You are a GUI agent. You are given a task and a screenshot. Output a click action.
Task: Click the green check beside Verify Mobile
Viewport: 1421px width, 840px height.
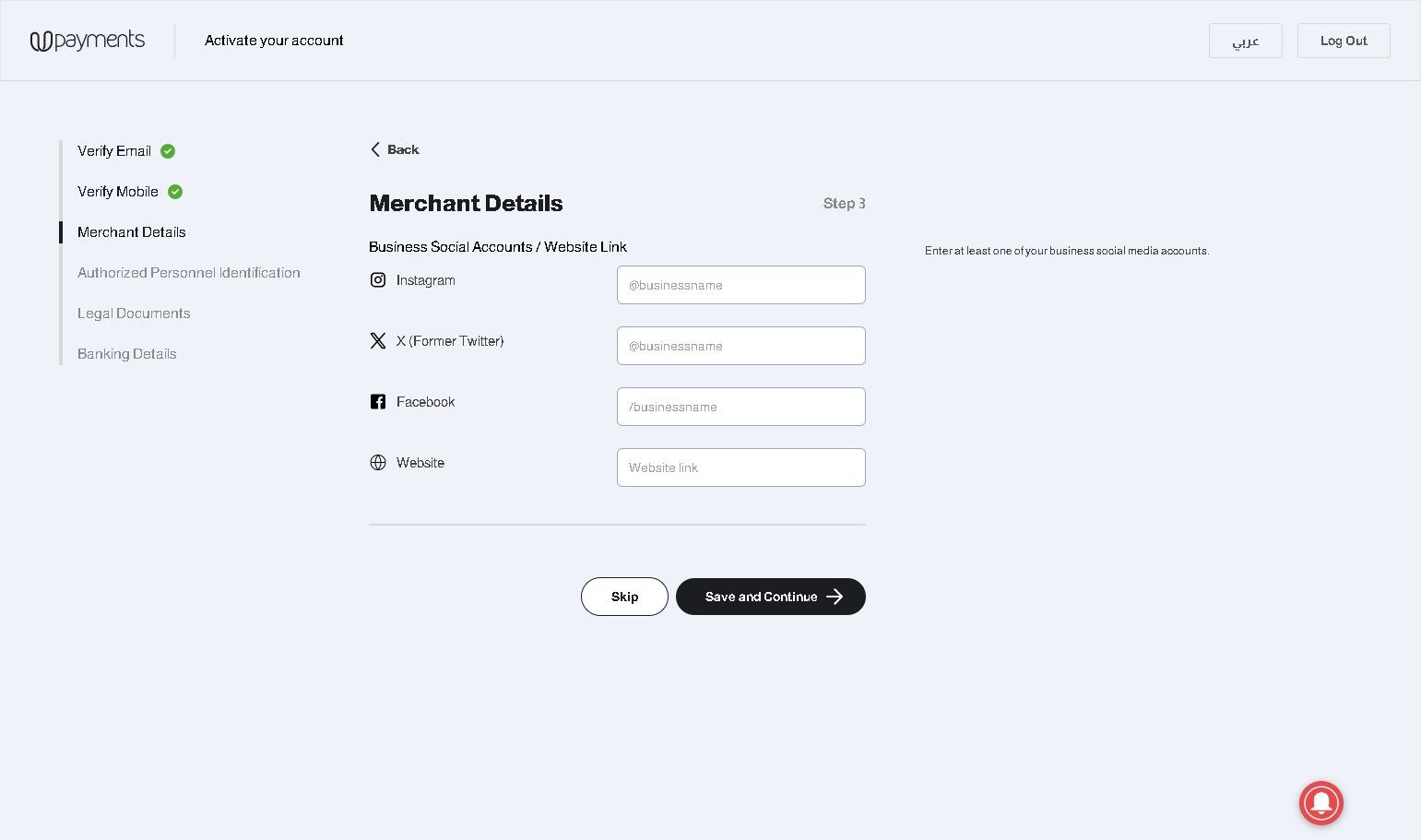tap(175, 192)
